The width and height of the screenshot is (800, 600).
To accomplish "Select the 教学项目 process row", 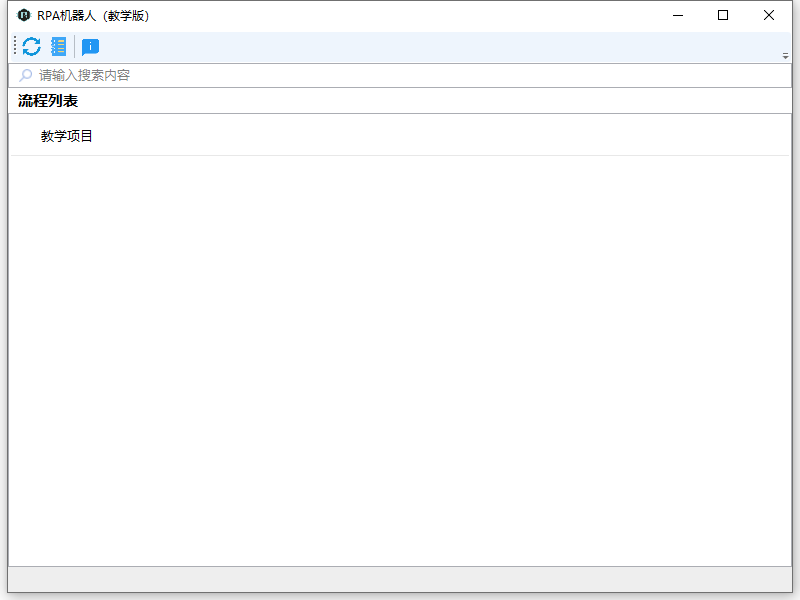I will pyautogui.click(x=400, y=136).
